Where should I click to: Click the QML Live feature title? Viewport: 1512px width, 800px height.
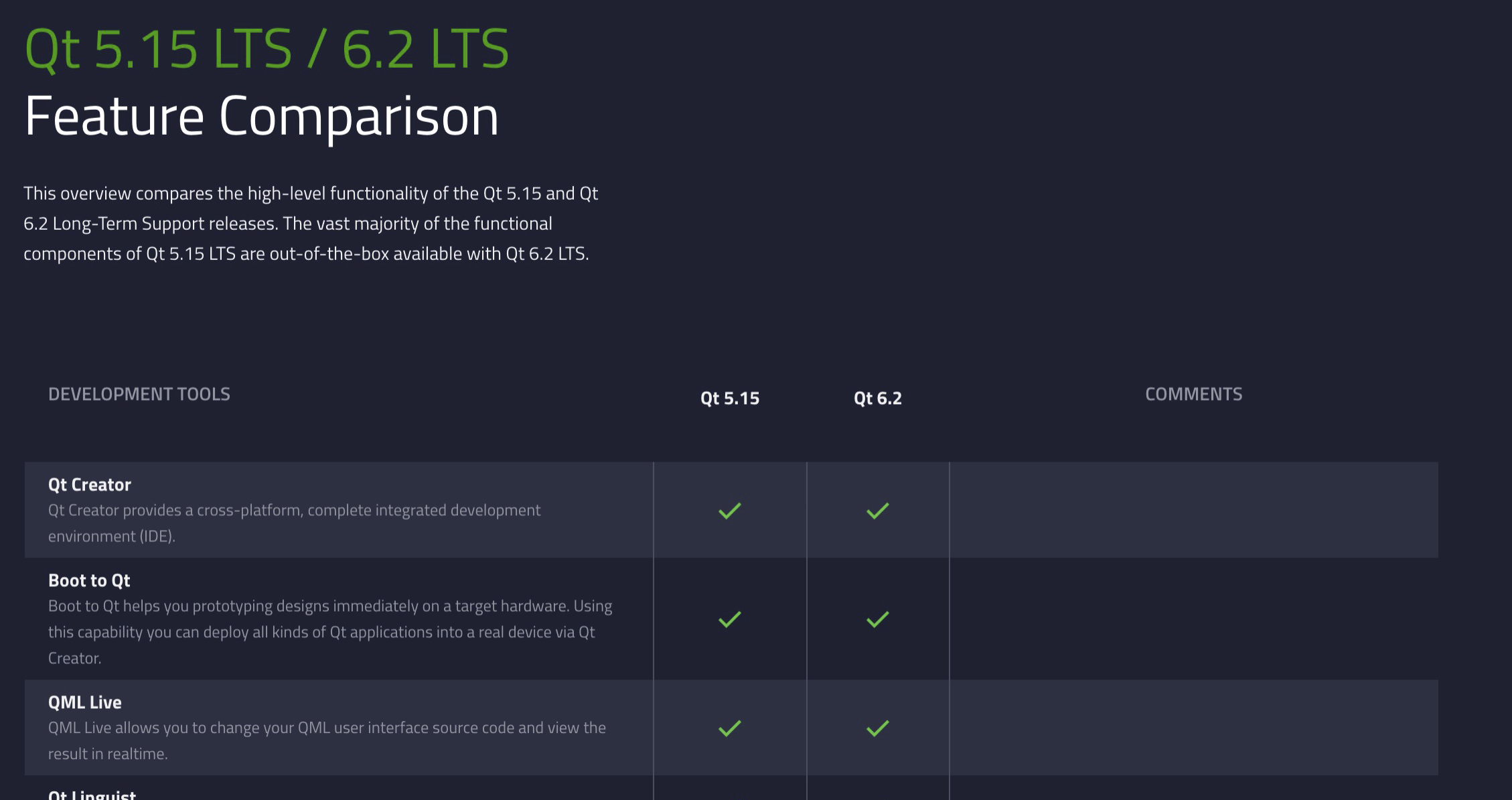click(x=85, y=702)
